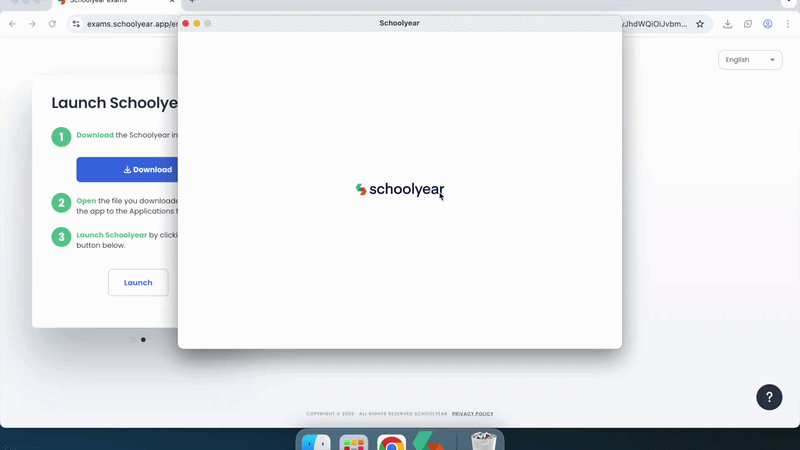This screenshot has width=800, height=450.
Task: Open Chrome downloads icon
Action: 728,24
